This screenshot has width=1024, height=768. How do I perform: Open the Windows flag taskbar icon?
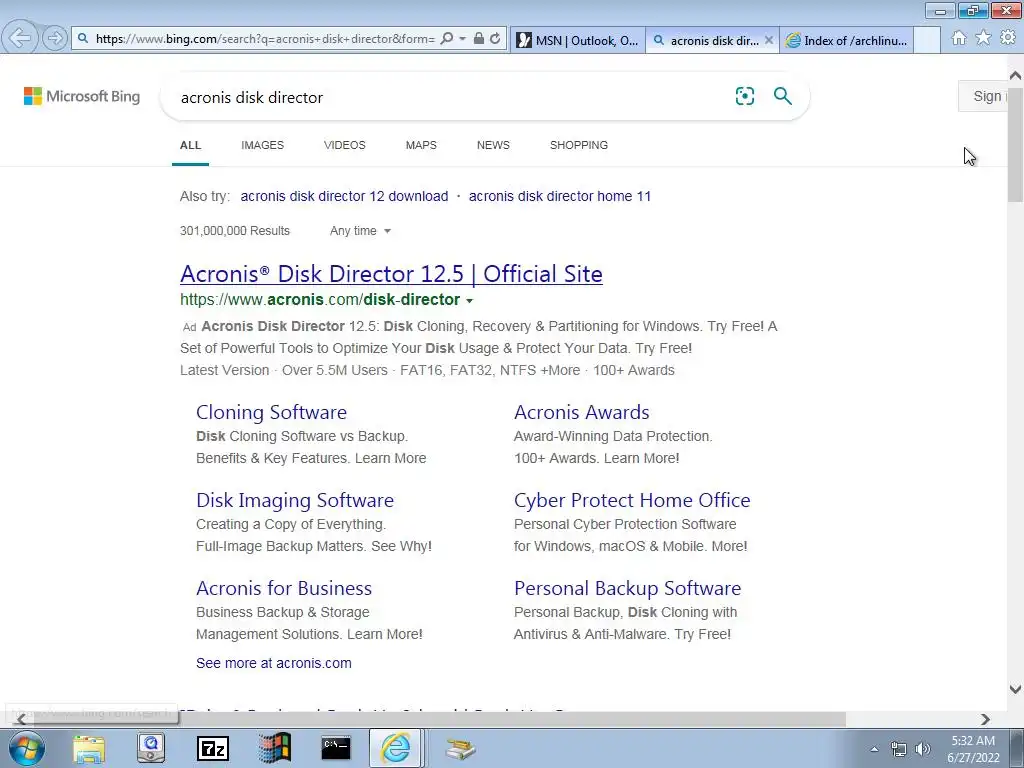pyautogui.click(x=274, y=748)
